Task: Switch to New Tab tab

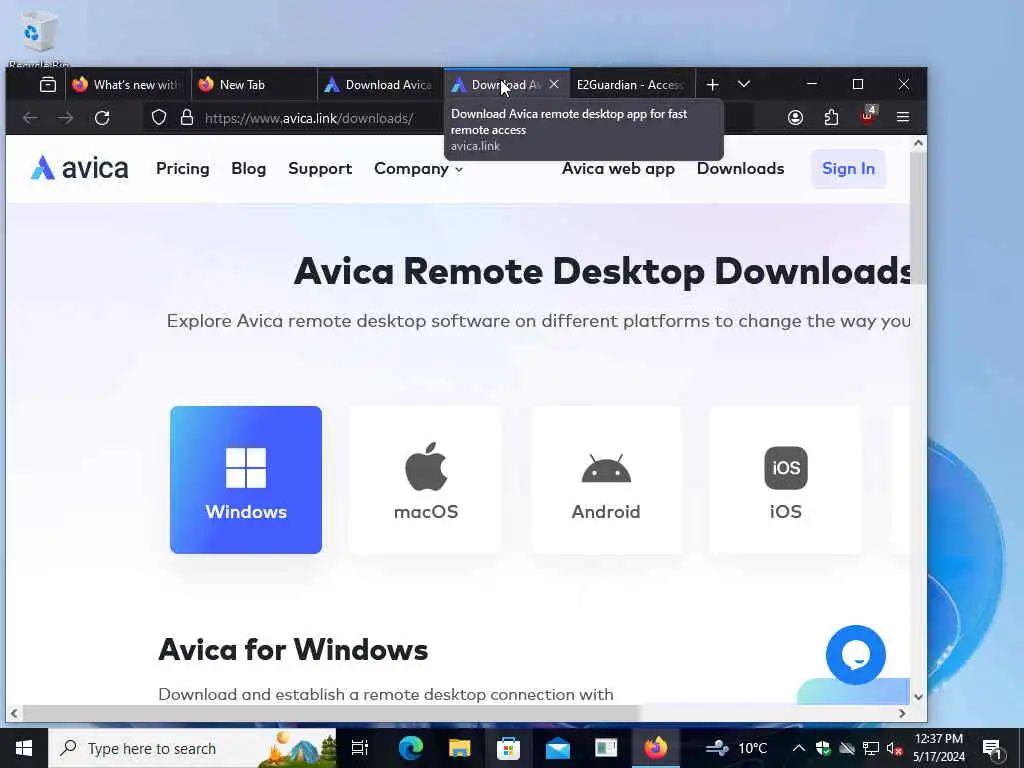Action: [x=254, y=84]
